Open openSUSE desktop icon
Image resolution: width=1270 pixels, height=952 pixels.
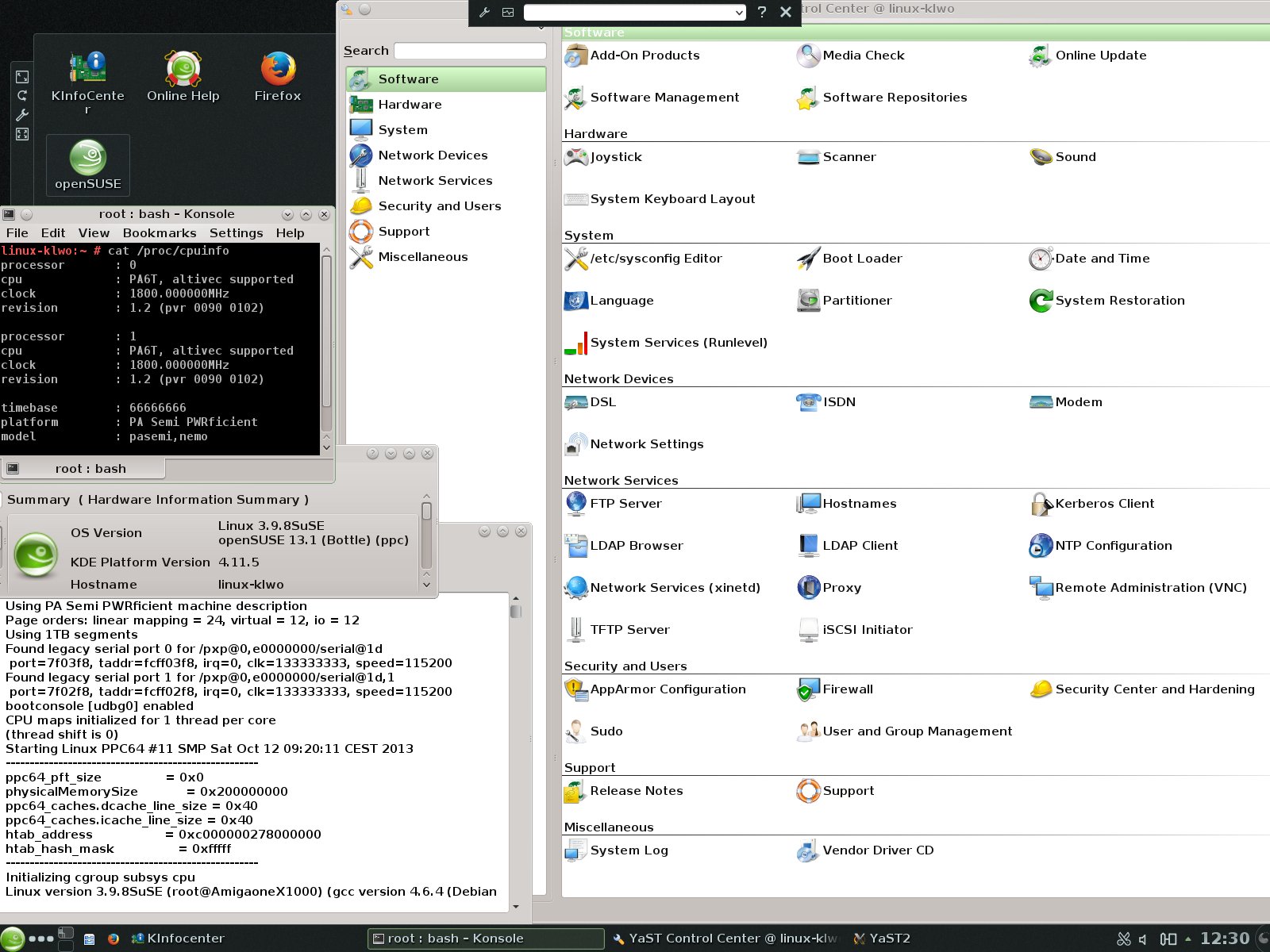tap(88, 165)
